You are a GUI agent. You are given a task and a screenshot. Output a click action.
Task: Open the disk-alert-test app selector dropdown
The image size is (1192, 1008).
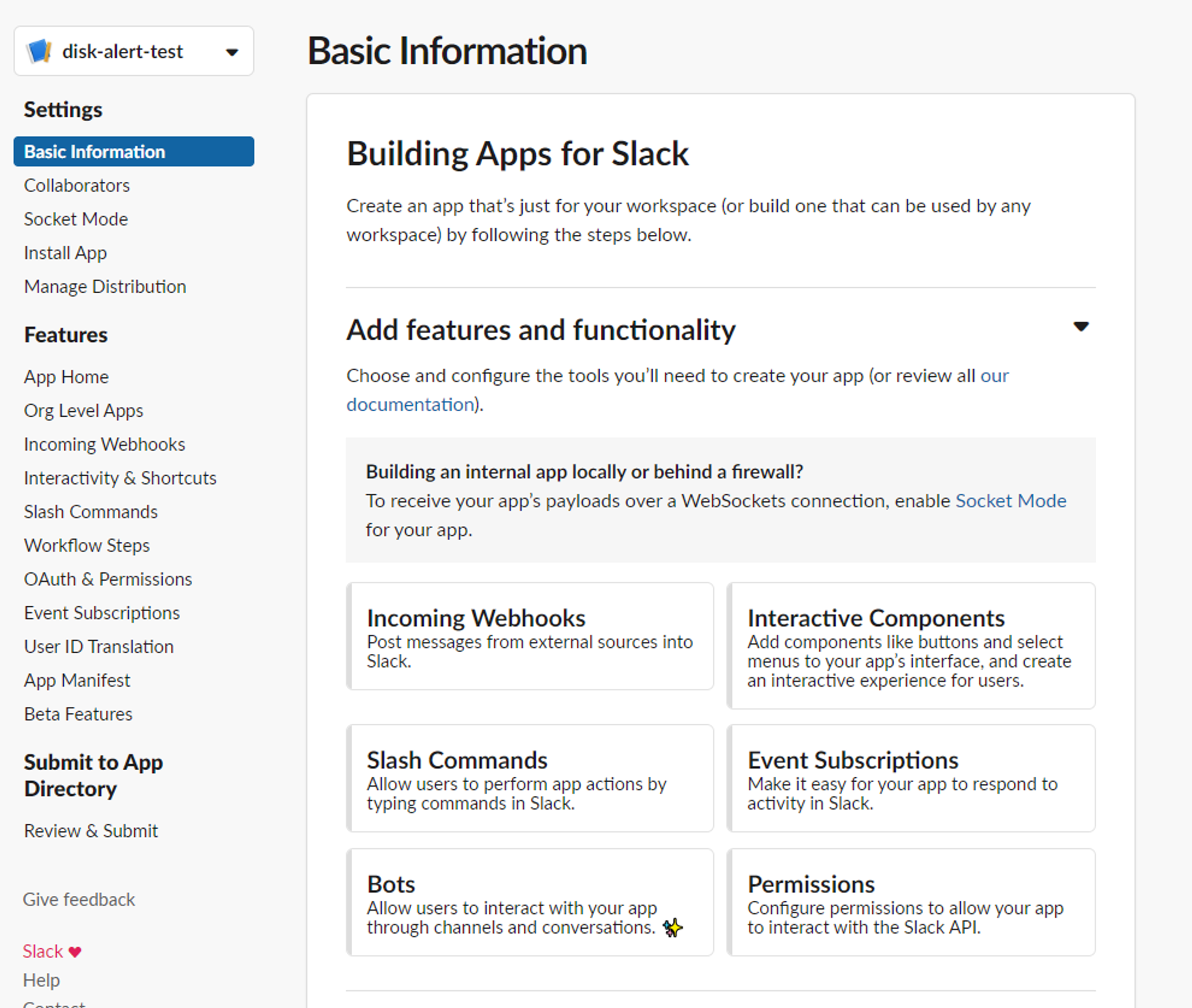232,52
